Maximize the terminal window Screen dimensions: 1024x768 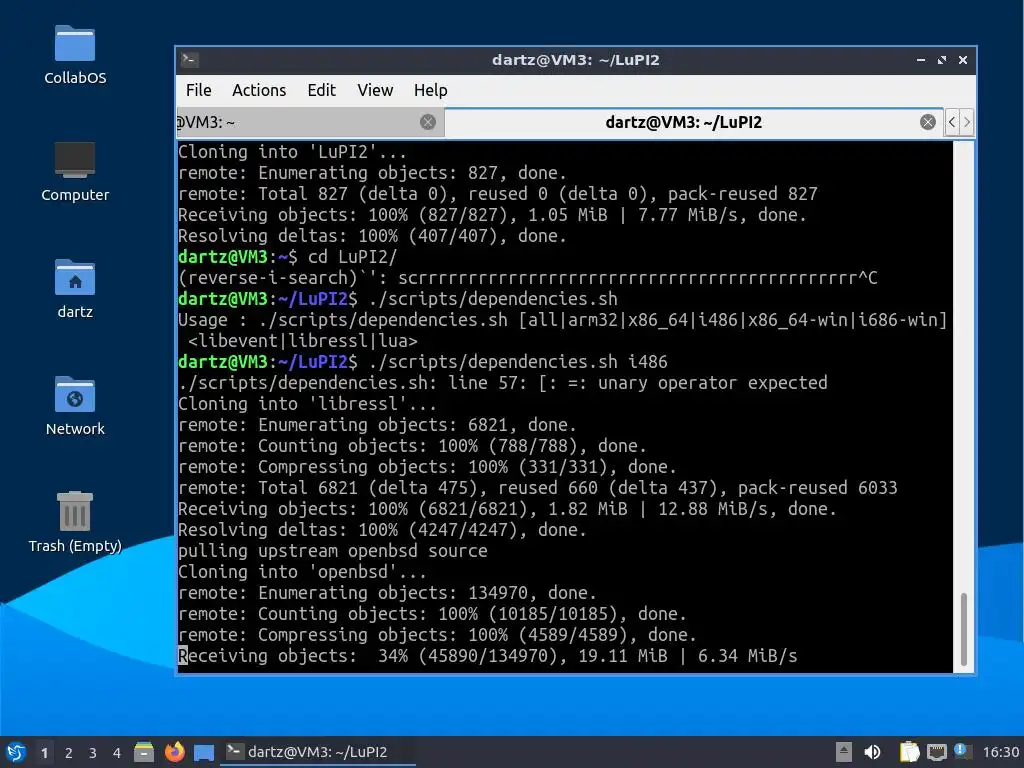(942, 60)
